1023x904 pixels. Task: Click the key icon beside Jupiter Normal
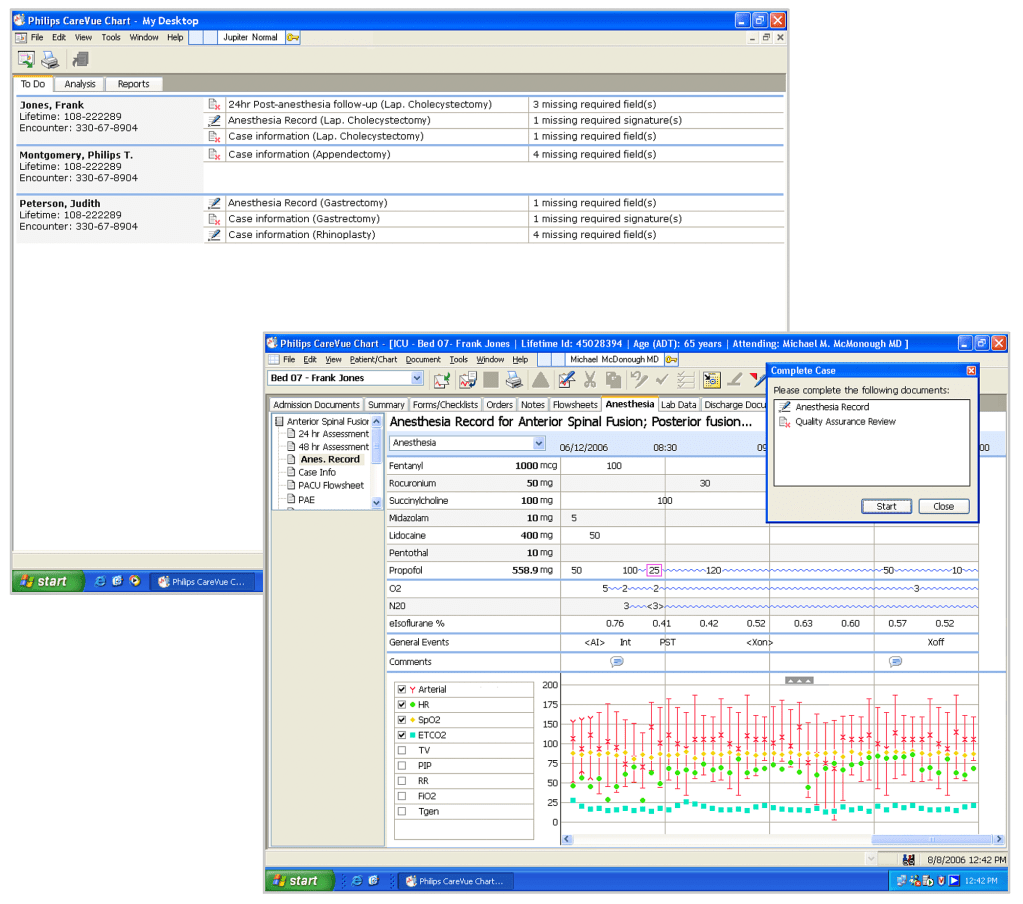coord(293,37)
